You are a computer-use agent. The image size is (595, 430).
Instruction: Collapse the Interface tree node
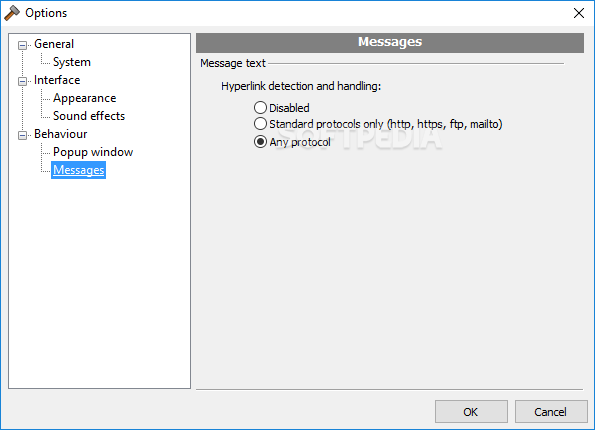click(x=22, y=81)
